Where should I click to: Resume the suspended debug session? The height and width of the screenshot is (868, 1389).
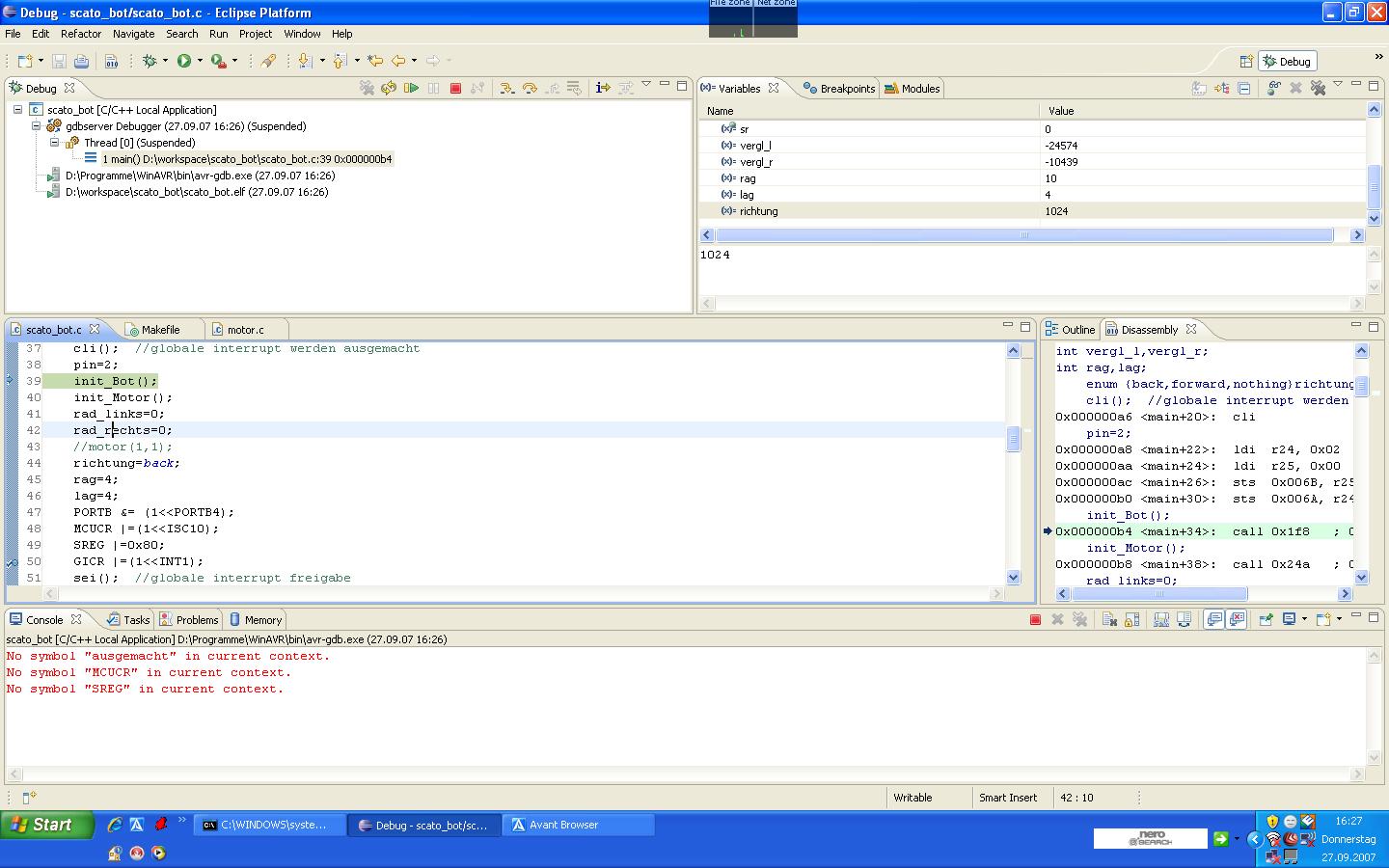coord(411,87)
